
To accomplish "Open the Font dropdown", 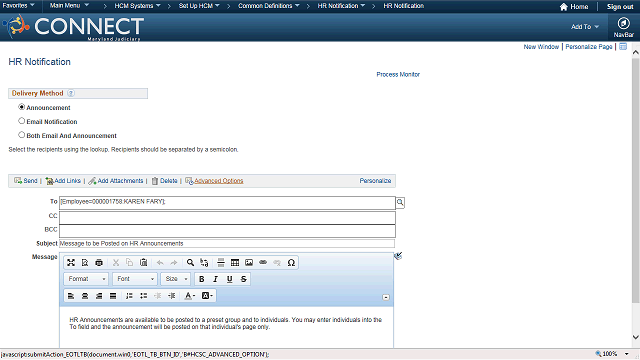I will point(135,279).
